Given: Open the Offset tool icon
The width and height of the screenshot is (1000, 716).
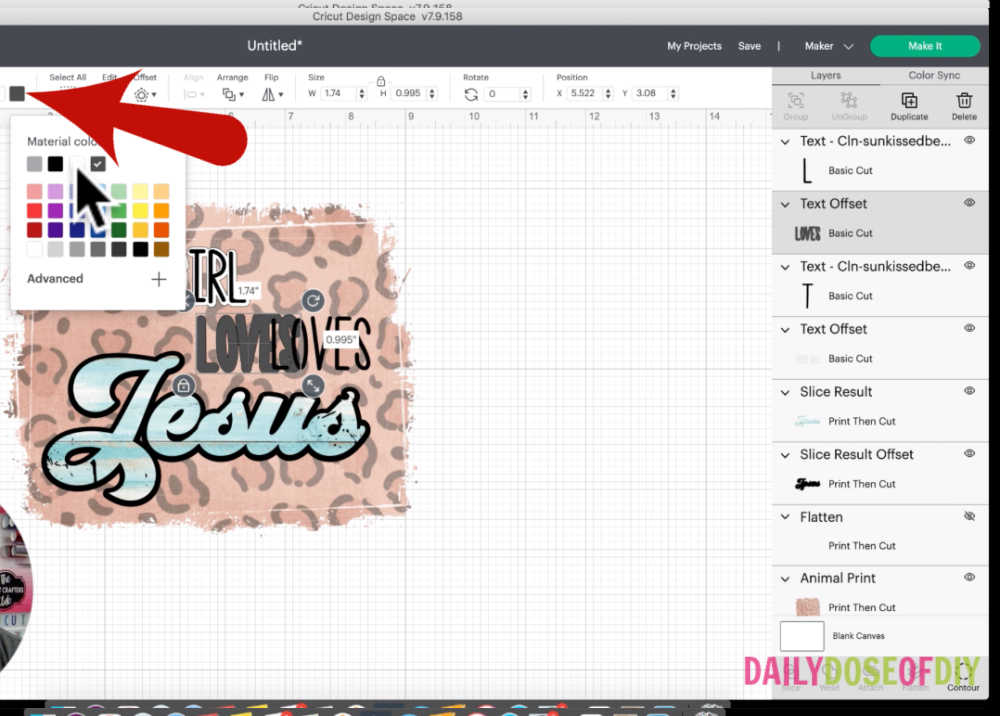Looking at the screenshot, I should (143, 92).
